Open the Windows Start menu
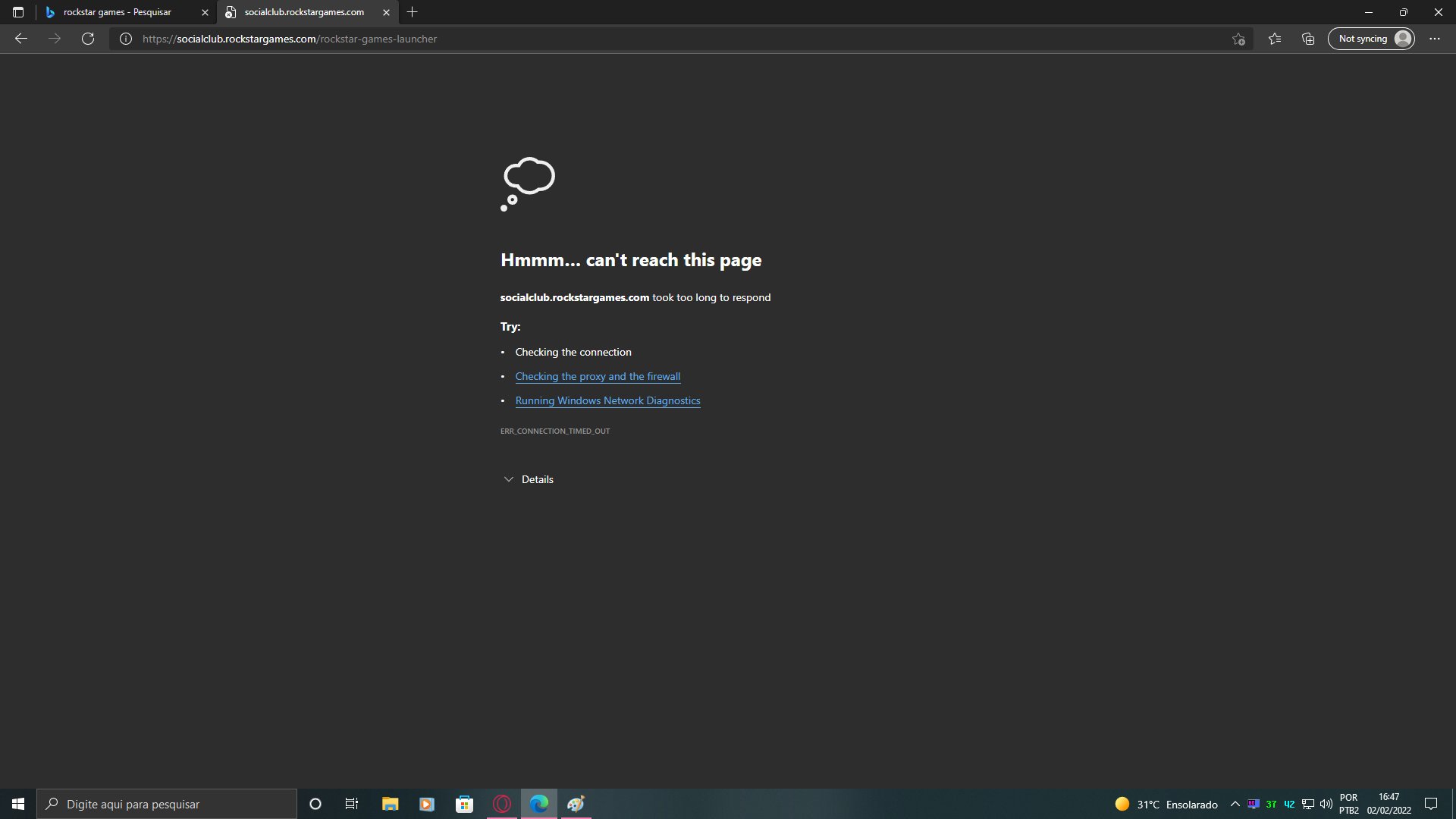Screen dimensions: 1456x819 point(18,804)
